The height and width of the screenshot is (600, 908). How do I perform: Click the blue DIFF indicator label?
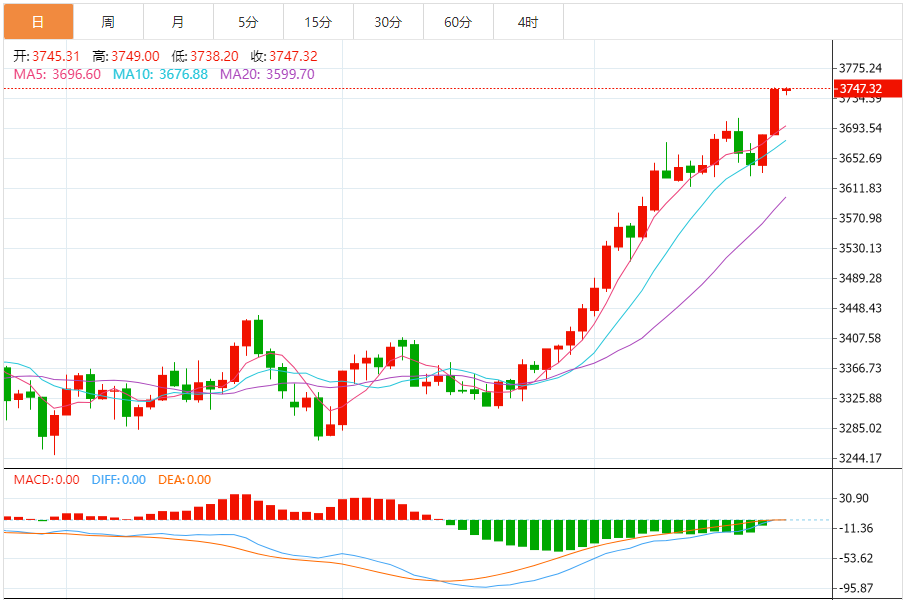coord(118,480)
